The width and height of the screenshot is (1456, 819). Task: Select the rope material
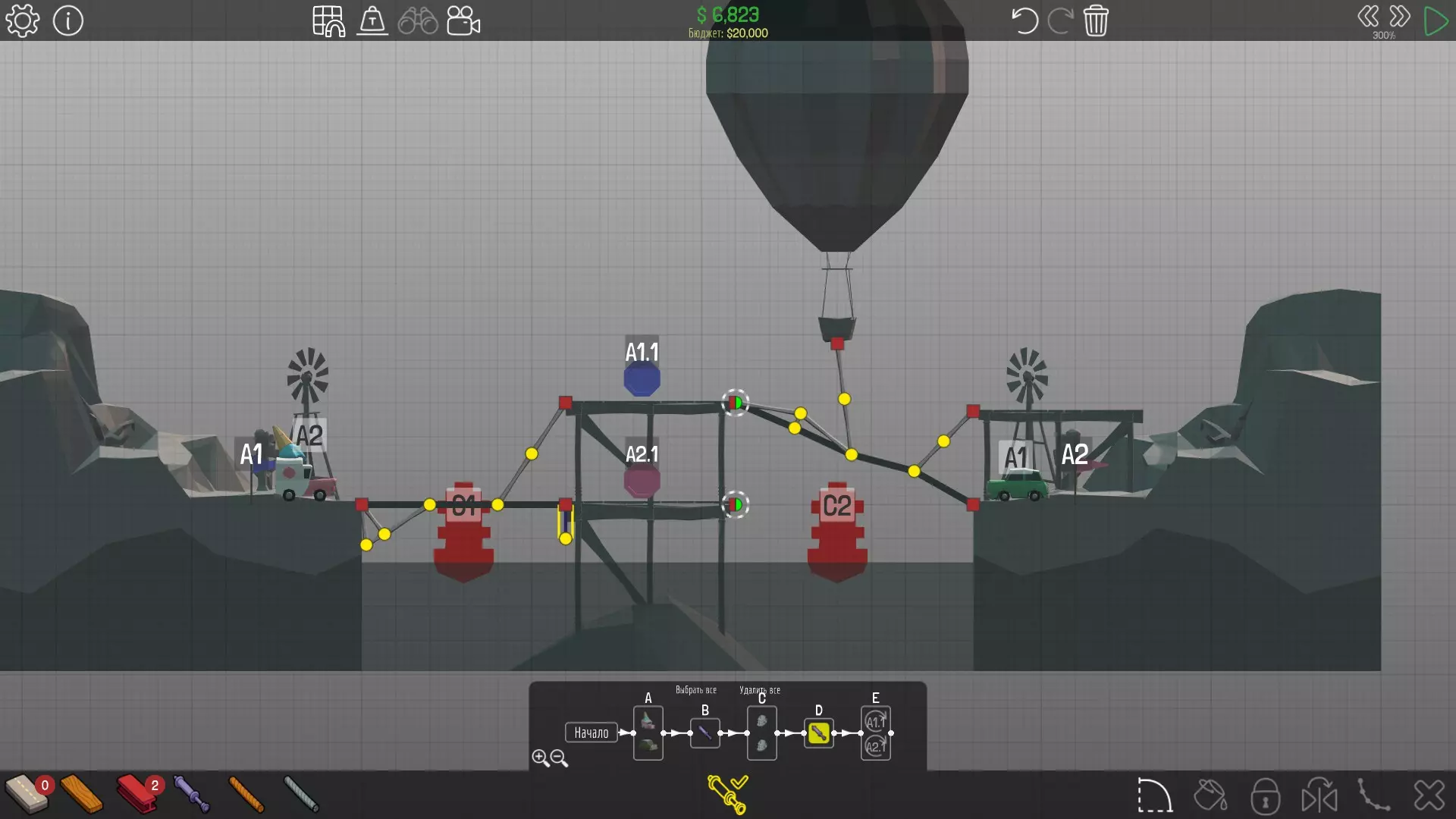[x=246, y=793]
